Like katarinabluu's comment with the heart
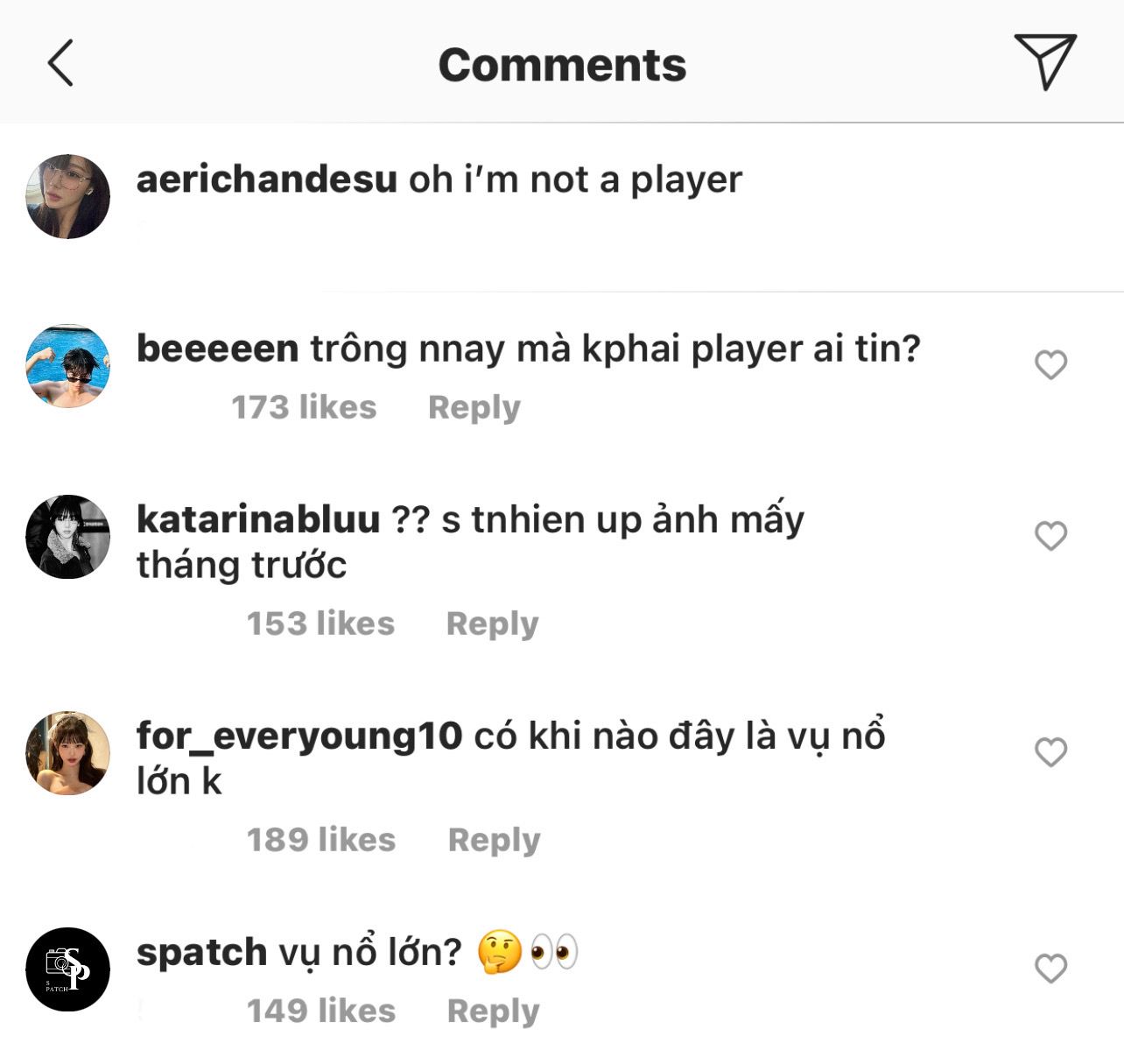The width and height of the screenshot is (1124, 1064). click(x=1050, y=535)
